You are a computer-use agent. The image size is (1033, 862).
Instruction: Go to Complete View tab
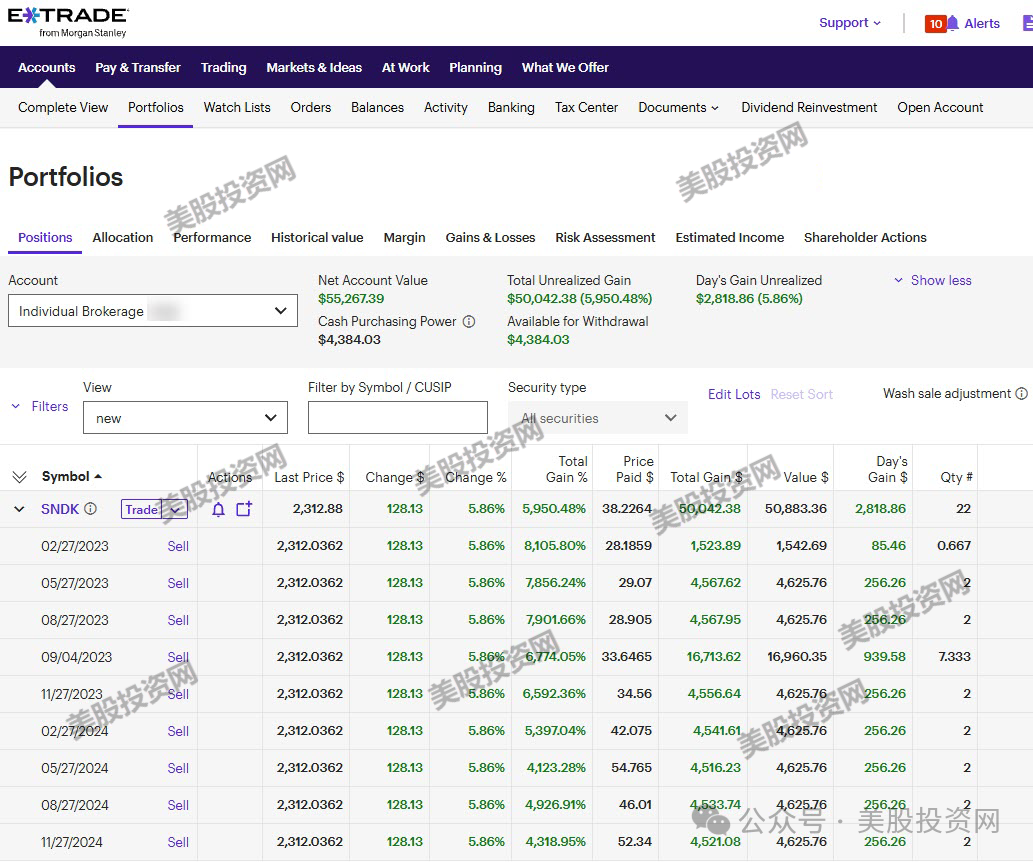point(63,107)
